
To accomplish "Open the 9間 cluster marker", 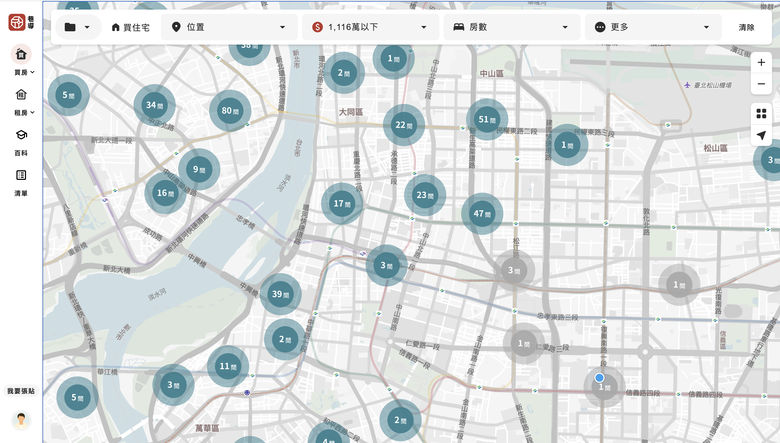I will [199, 169].
